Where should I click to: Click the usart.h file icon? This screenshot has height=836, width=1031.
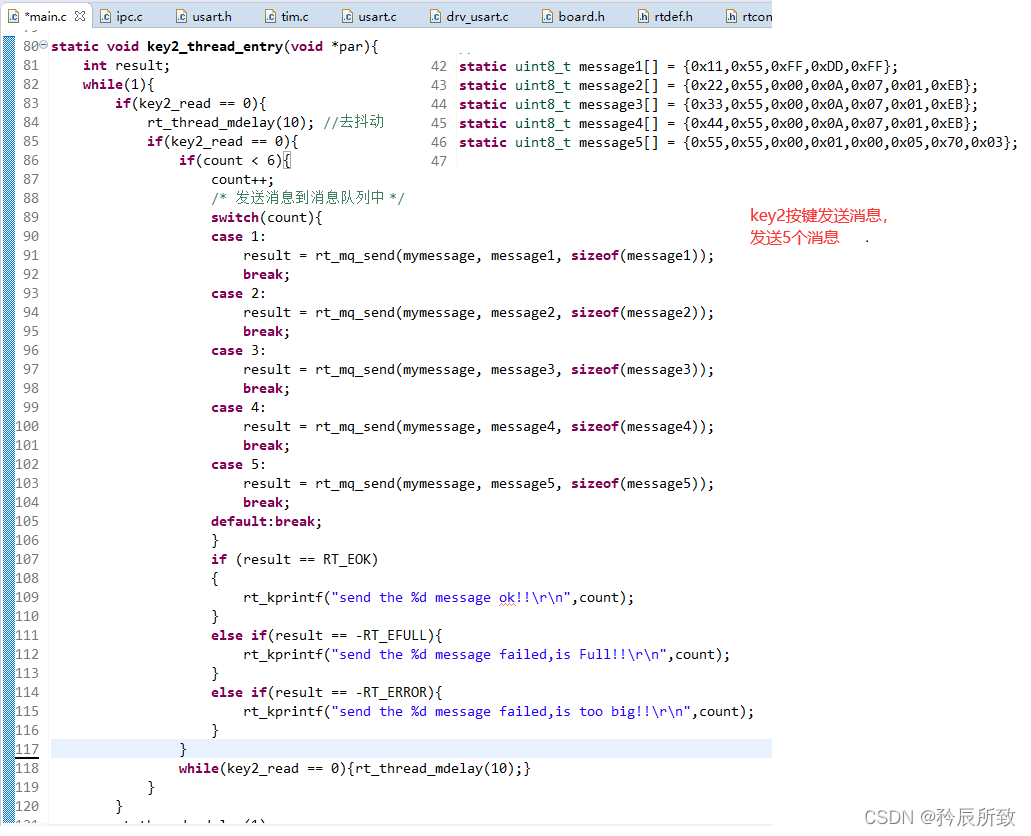point(181,16)
